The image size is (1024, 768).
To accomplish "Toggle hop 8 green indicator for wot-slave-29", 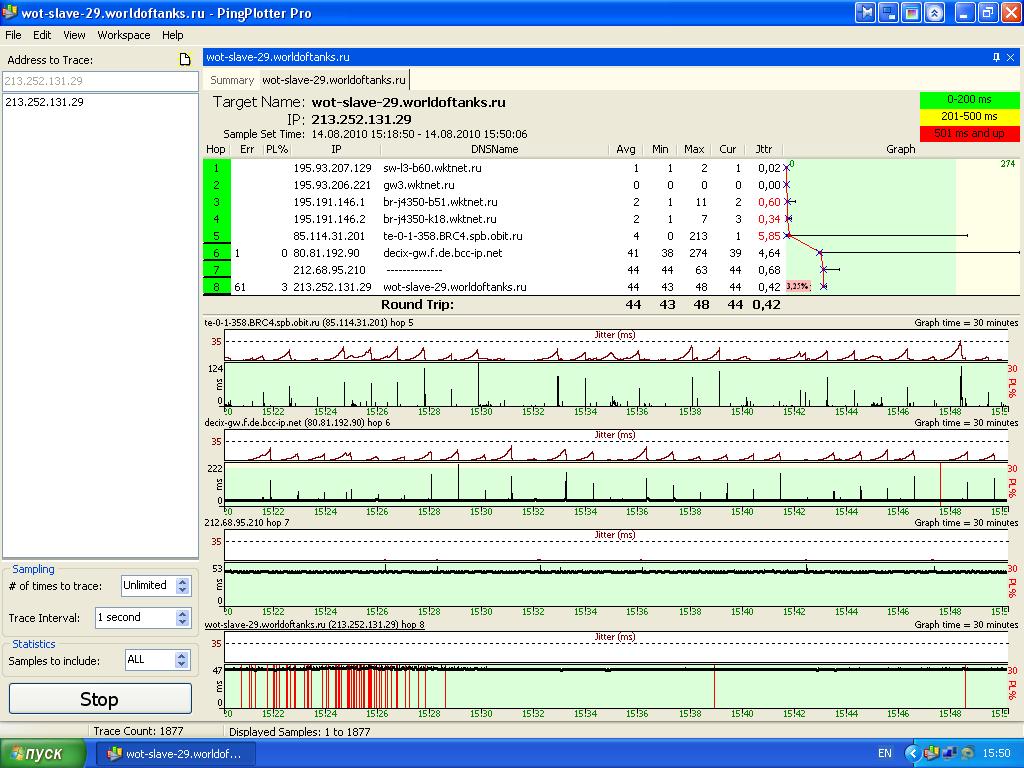I will point(216,287).
